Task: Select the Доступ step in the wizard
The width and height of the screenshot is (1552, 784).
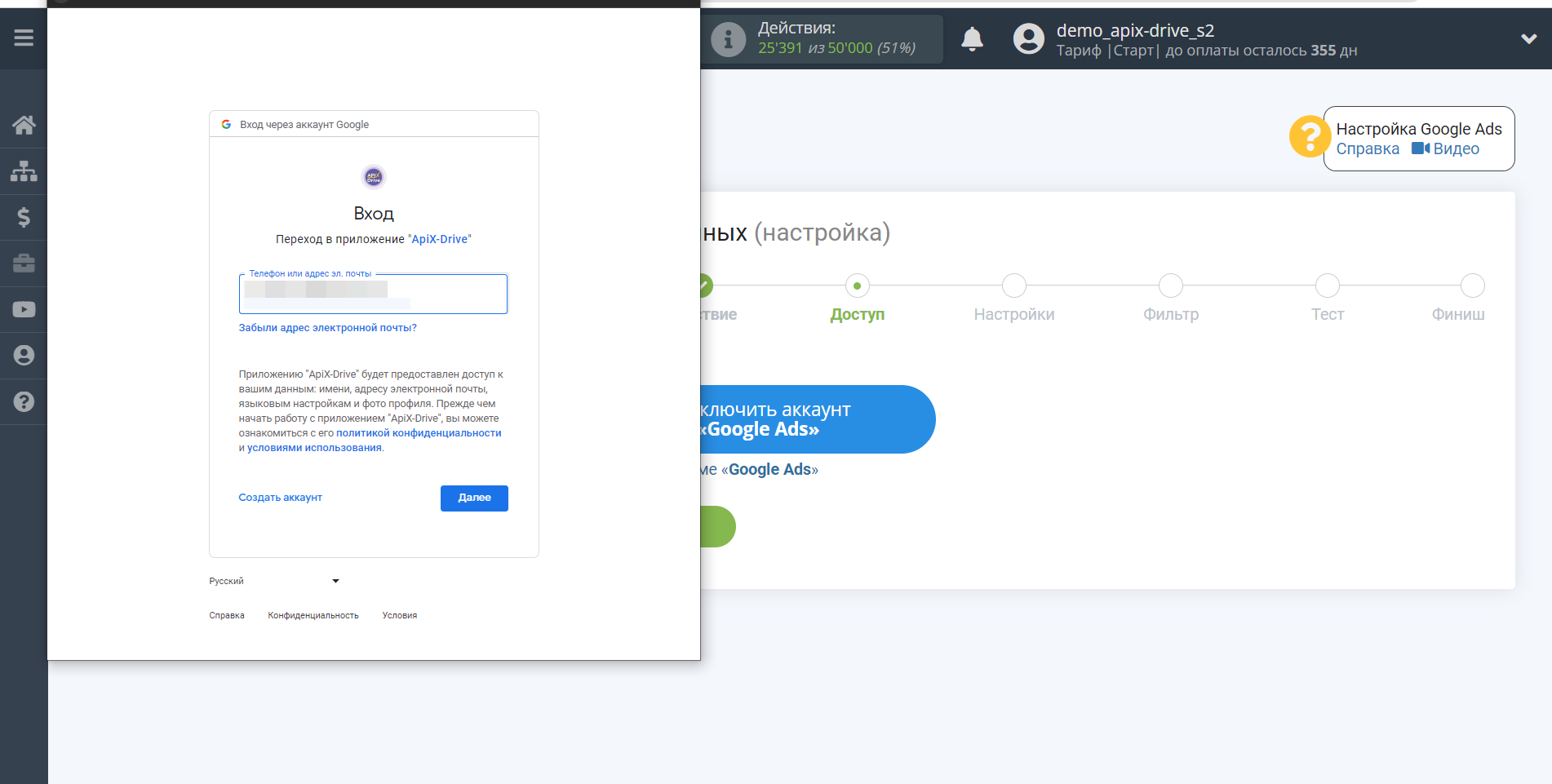Action: point(857,299)
